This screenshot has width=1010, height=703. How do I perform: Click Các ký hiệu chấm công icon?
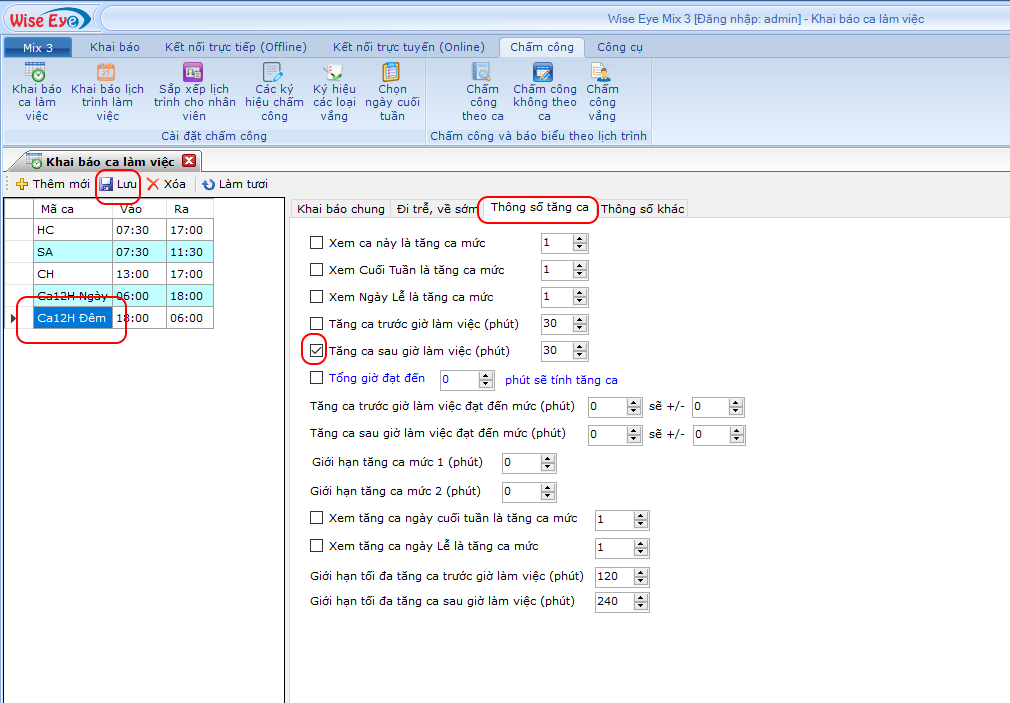(x=273, y=72)
